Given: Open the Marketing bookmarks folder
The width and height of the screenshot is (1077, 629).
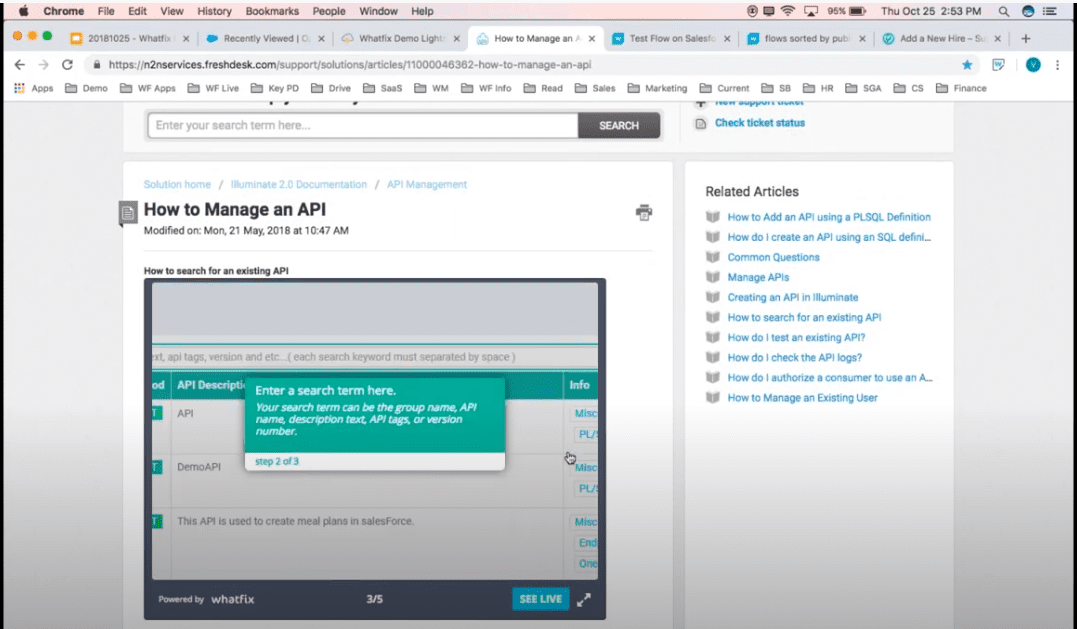Looking at the screenshot, I should (657, 88).
